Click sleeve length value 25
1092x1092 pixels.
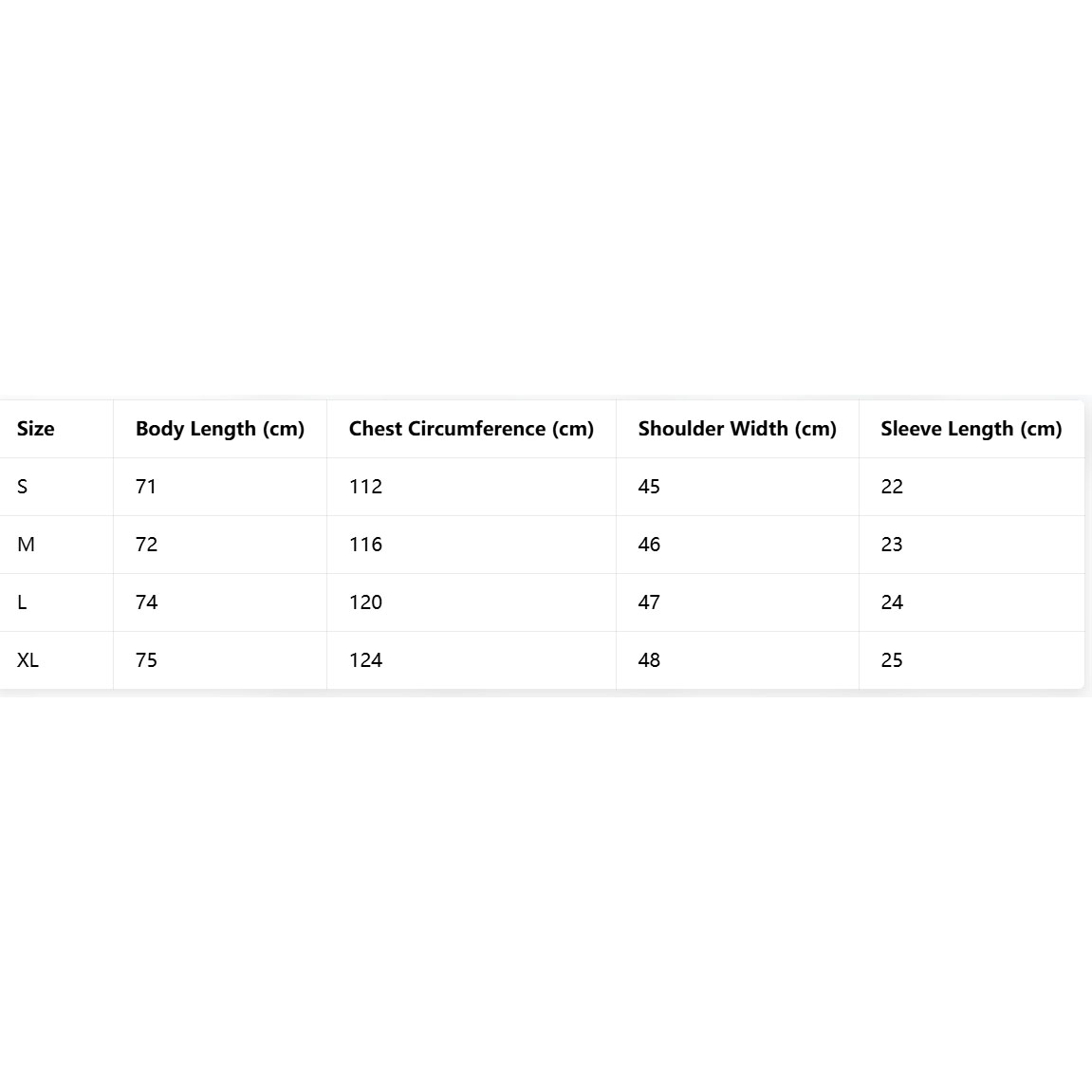point(892,660)
